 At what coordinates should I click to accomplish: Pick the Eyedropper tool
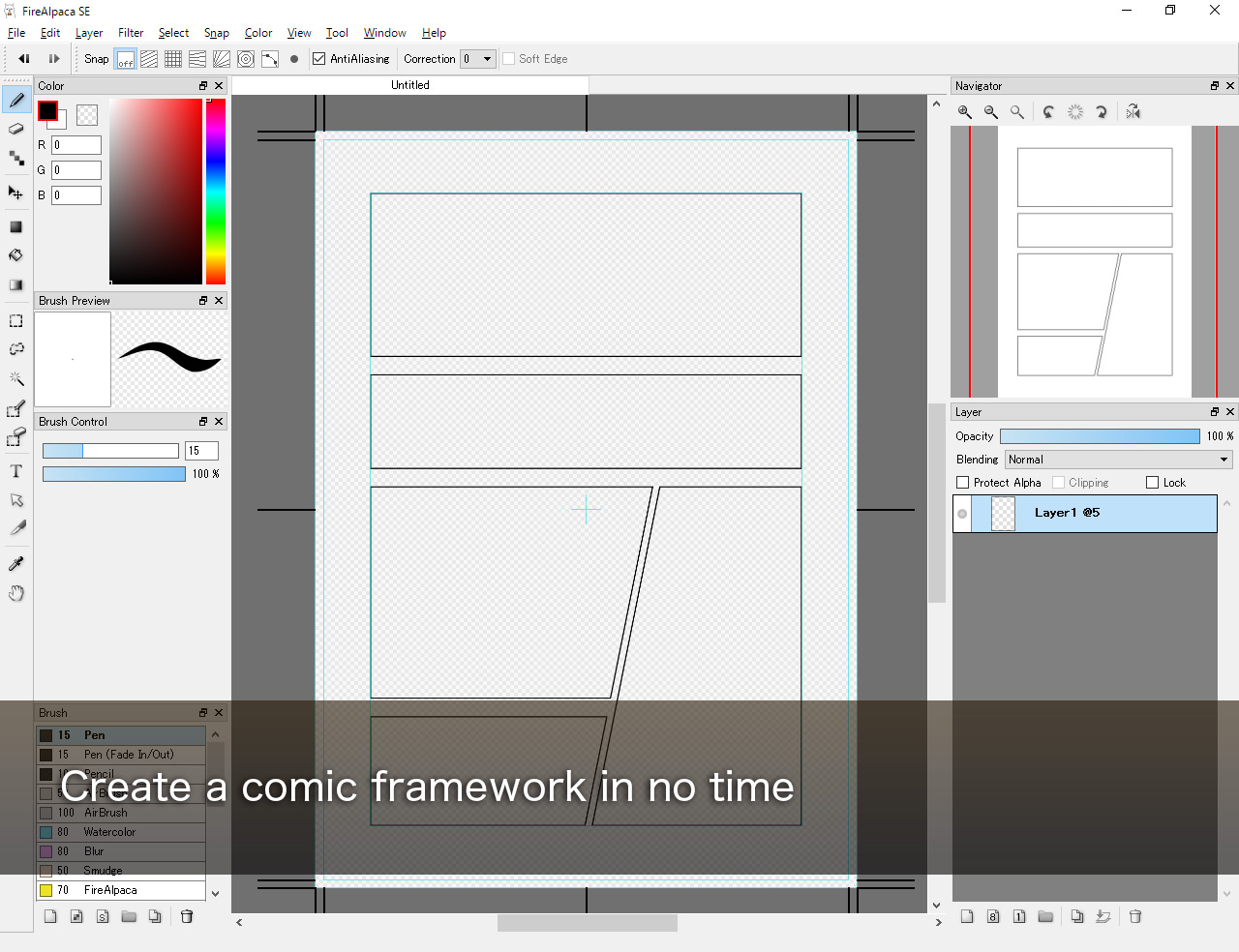[16, 564]
